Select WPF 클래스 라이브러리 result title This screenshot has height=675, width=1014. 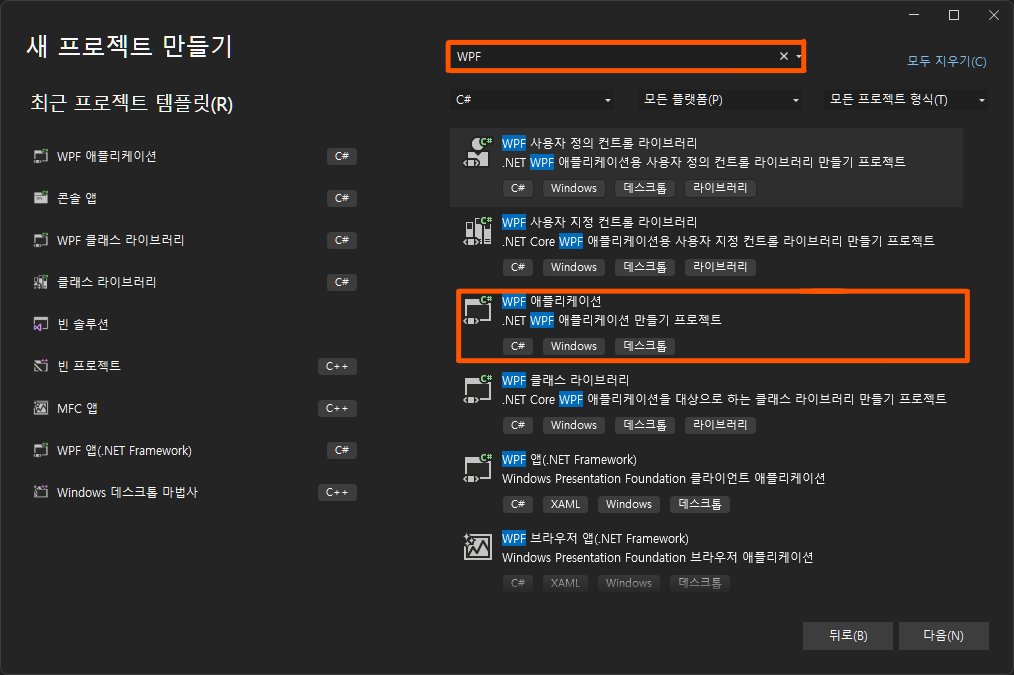tap(565, 380)
